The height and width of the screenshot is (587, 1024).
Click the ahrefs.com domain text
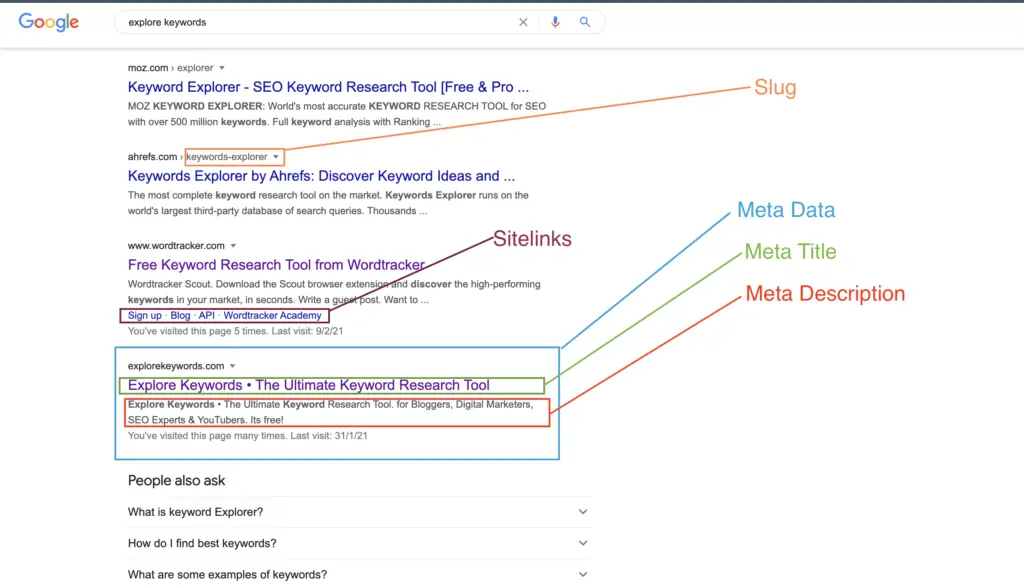(152, 157)
